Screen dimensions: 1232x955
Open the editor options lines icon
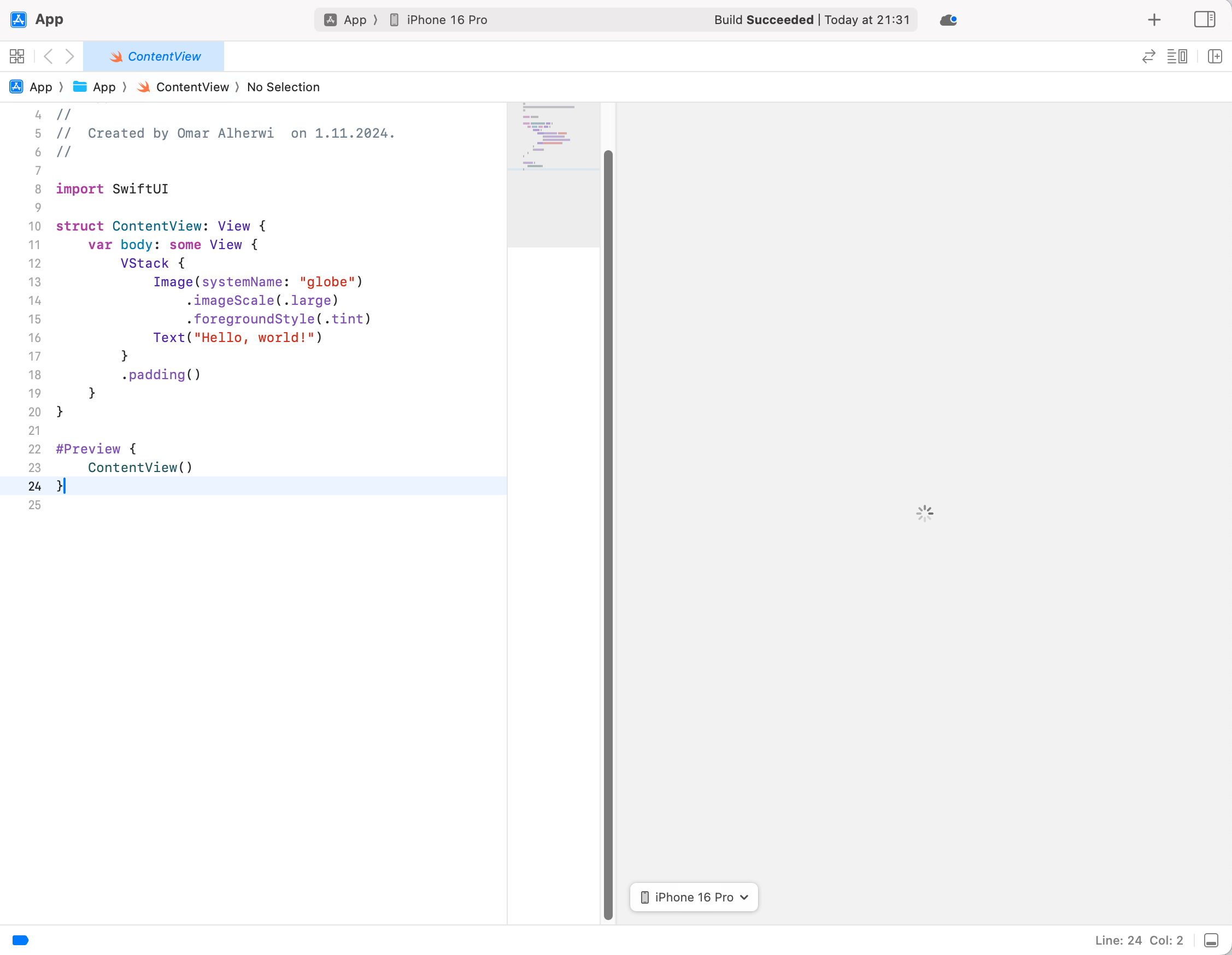point(1177,56)
